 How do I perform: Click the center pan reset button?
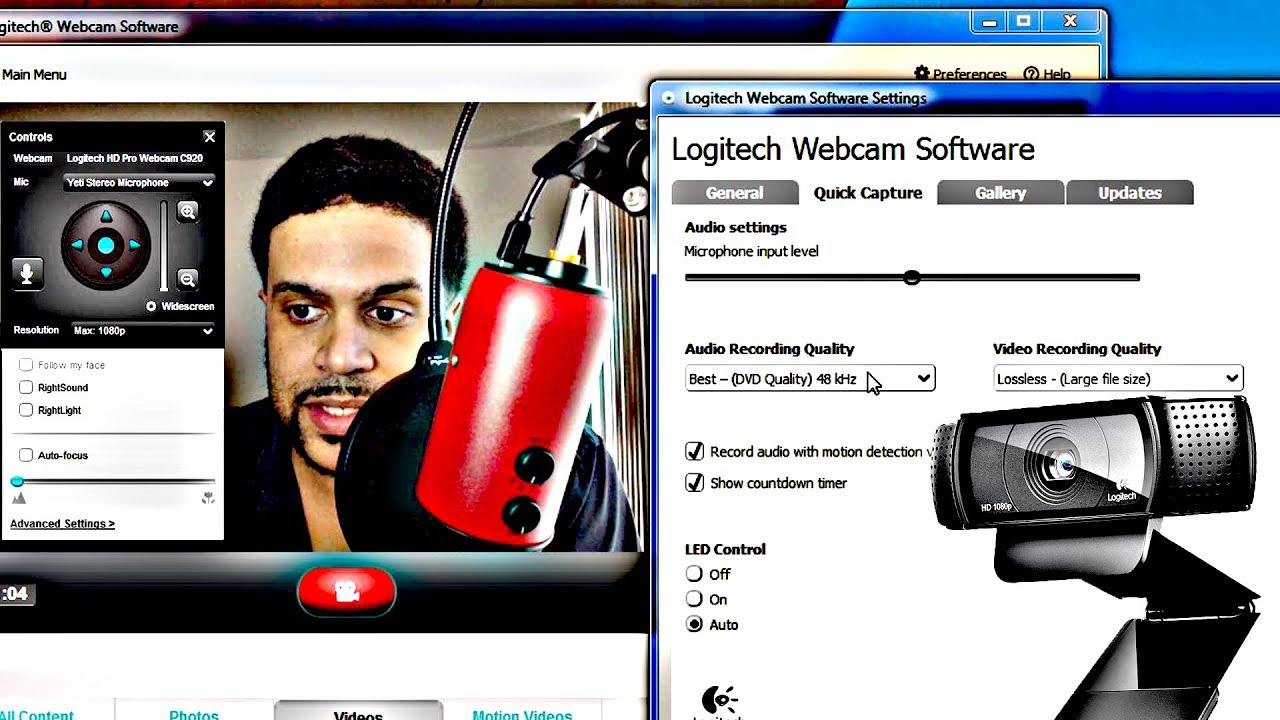pyautogui.click(x=106, y=245)
